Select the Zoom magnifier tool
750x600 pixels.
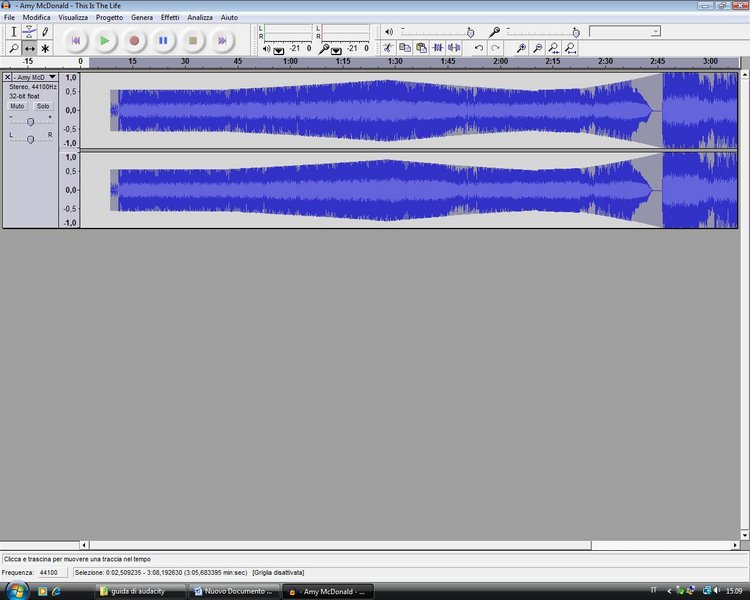[x=13, y=48]
